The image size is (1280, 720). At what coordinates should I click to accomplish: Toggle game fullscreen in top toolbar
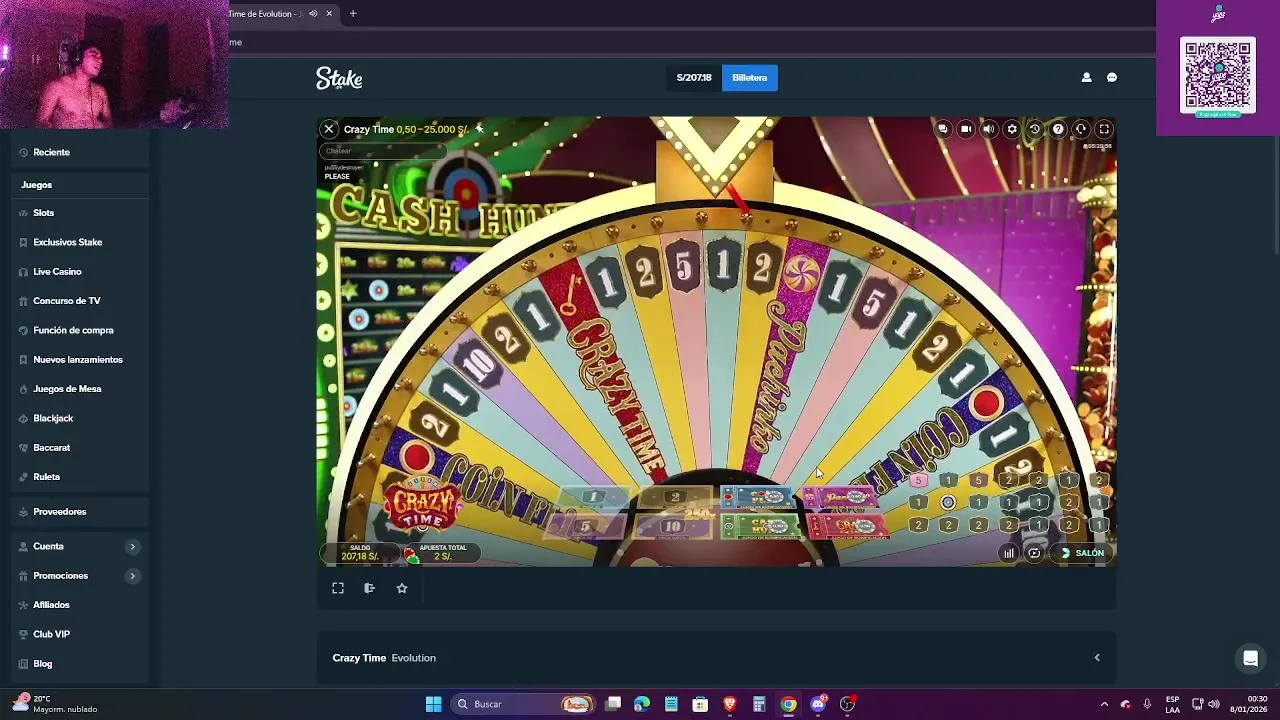[1104, 129]
